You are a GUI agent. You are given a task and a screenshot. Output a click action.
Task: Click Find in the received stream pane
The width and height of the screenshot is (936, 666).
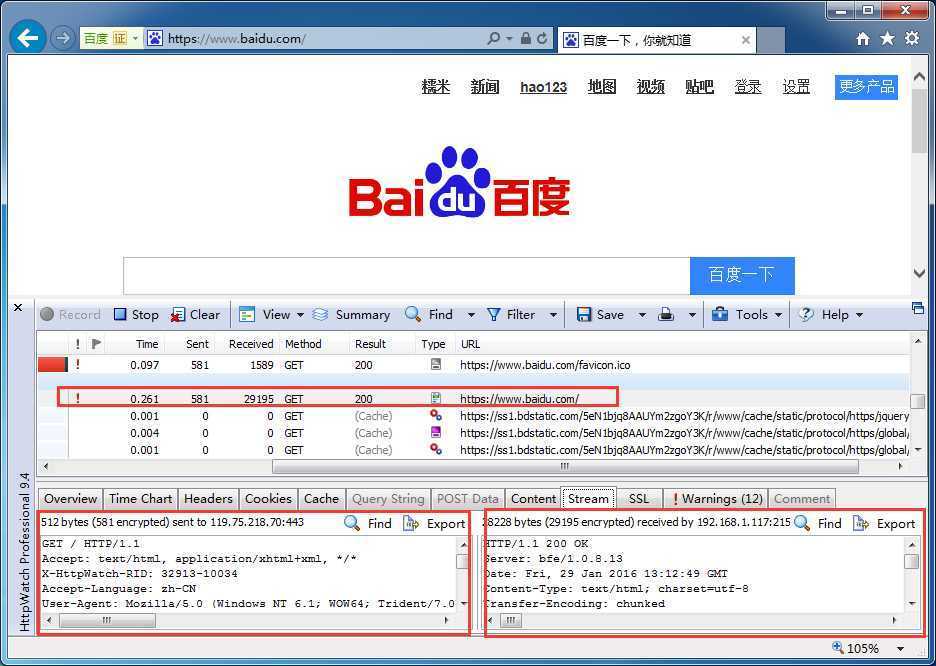point(818,523)
